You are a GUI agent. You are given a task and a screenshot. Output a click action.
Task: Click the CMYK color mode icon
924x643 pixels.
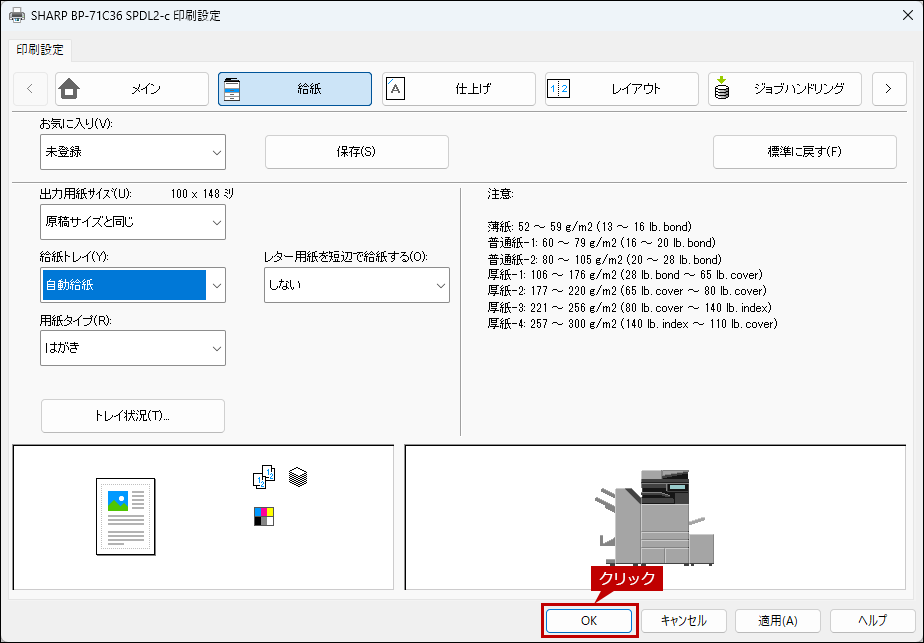point(264,516)
